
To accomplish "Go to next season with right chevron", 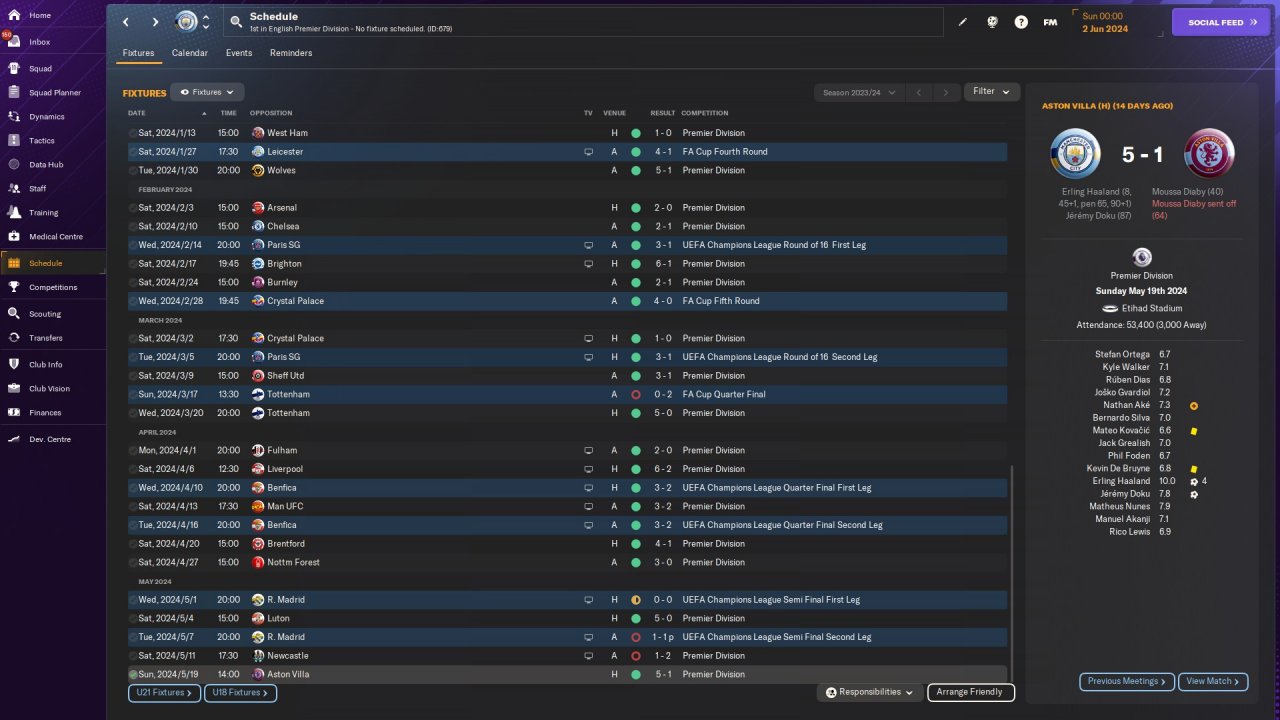I will click(x=946, y=93).
